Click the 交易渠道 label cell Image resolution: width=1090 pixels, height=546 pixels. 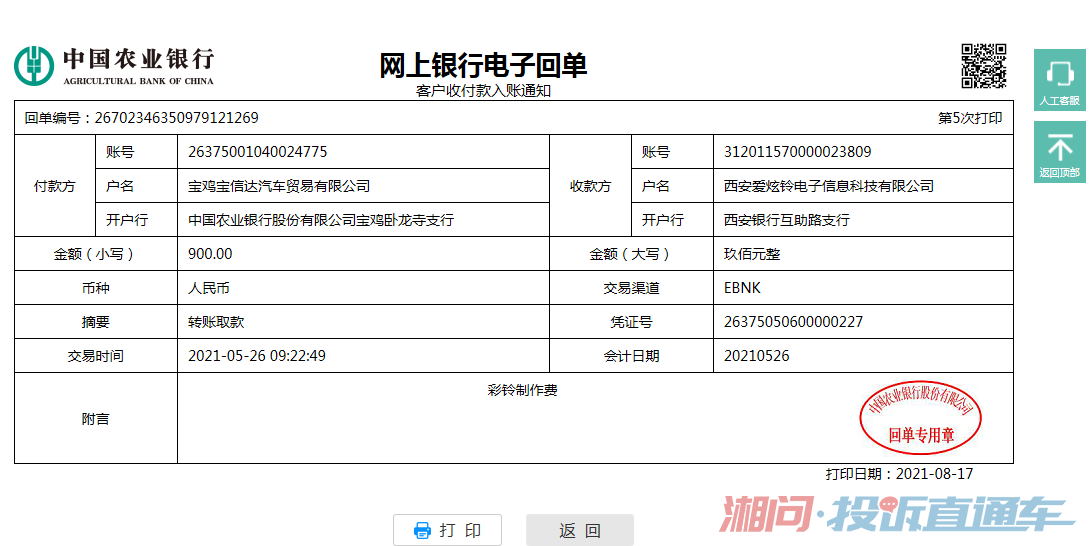[x=632, y=289]
